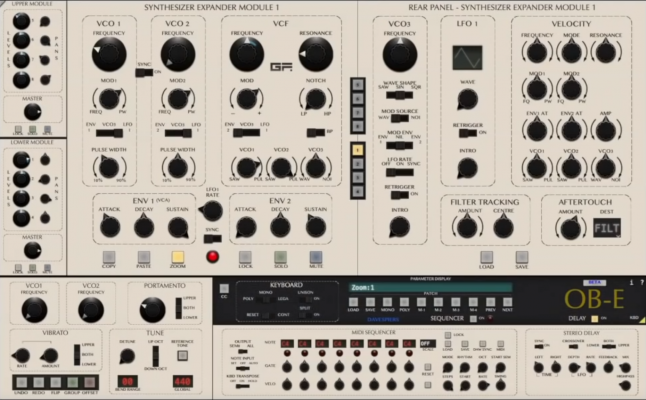Screen dimensions: 646x400
Task: Click the VCO3 WAVE SHAPE selector switch
Action: (400, 95)
